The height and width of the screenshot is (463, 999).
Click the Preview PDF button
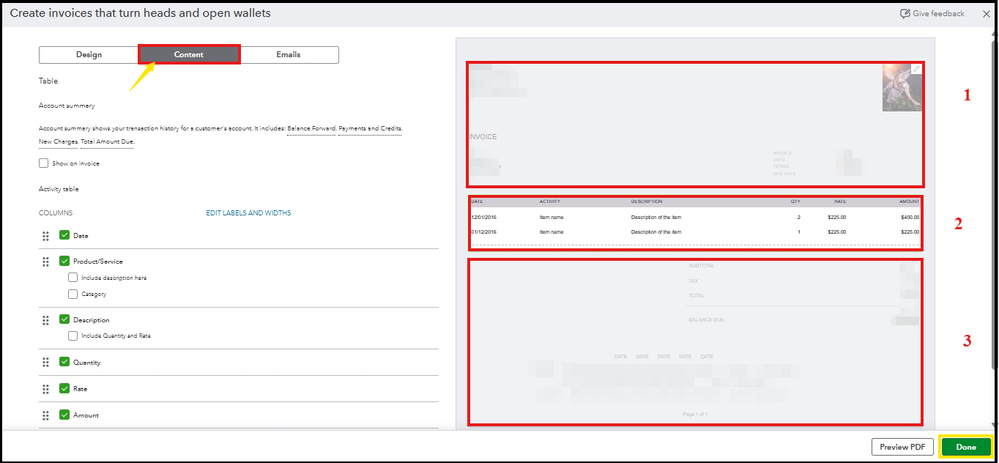[x=903, y=447]
